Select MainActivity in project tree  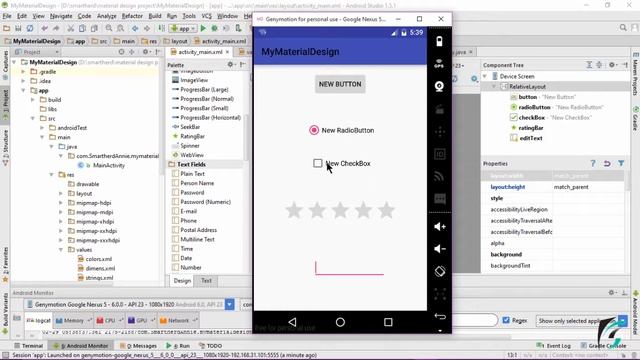pyautogui.click(x=109, y=165)
